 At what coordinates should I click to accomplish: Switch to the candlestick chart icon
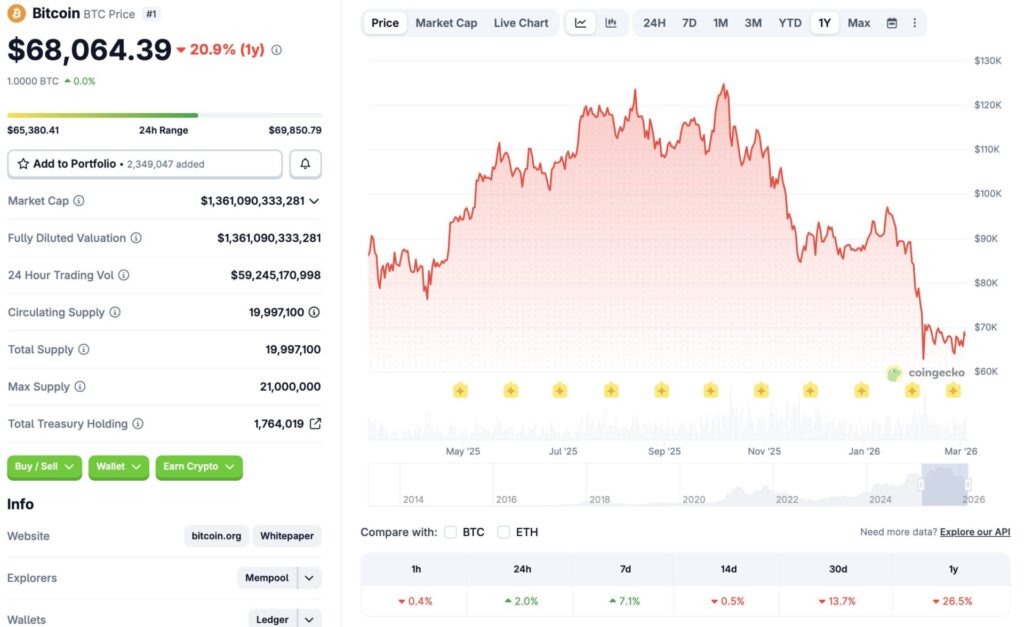[x=611, y=22]
